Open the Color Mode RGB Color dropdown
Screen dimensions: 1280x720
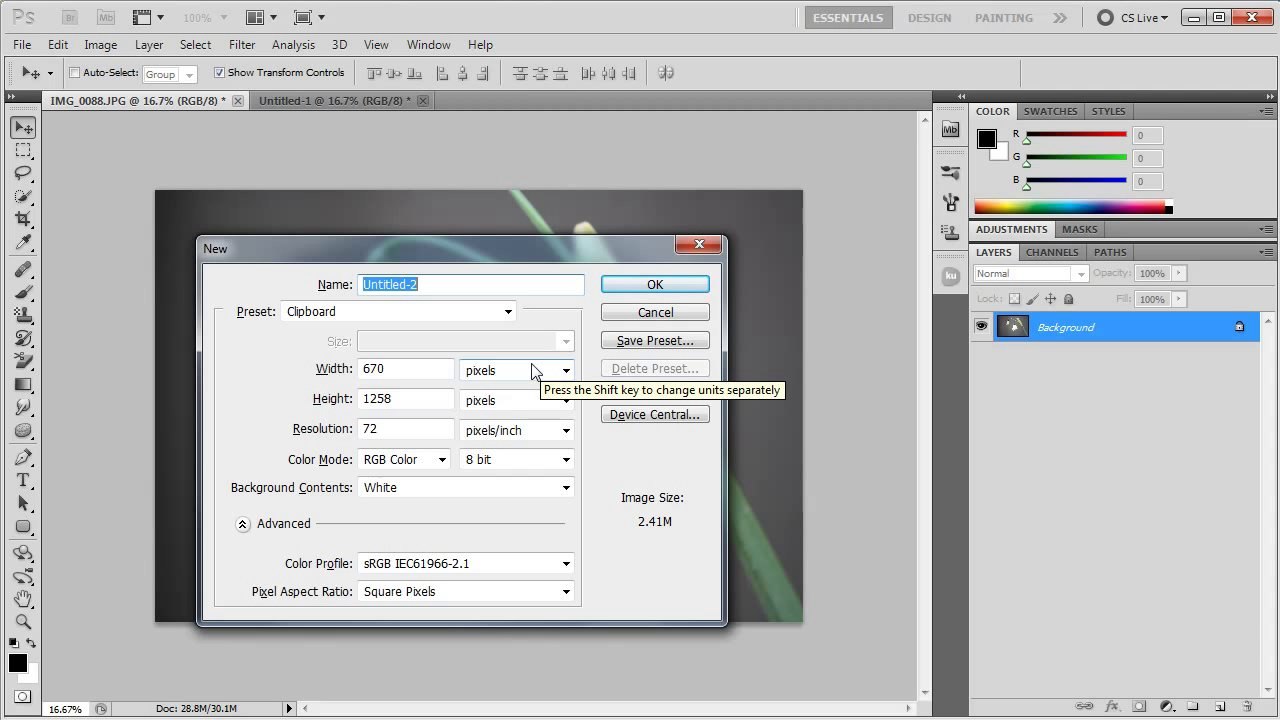[x=404, y=460]
